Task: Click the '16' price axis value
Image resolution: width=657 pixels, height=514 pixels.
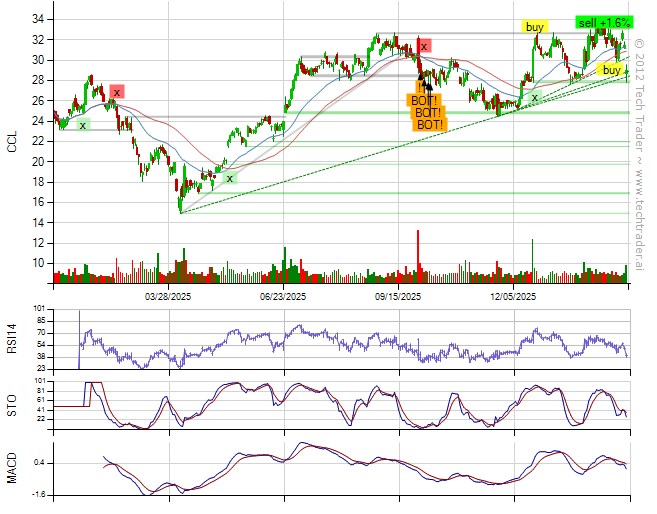Action: (37, 202)
